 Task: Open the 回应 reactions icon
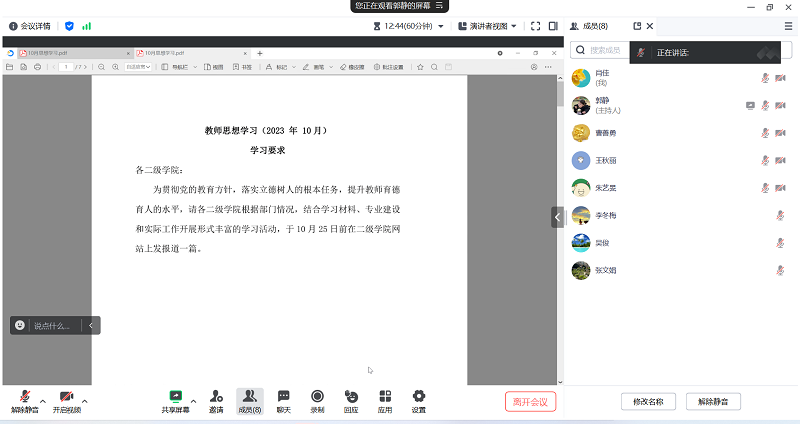pyautogui.click(x=351, y=398)
